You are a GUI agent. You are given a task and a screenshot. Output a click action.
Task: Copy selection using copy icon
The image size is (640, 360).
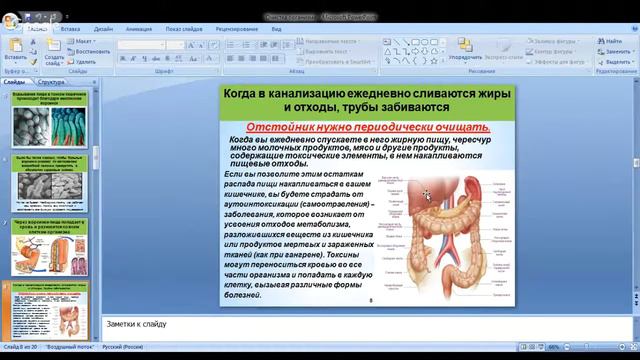[33, 52]
